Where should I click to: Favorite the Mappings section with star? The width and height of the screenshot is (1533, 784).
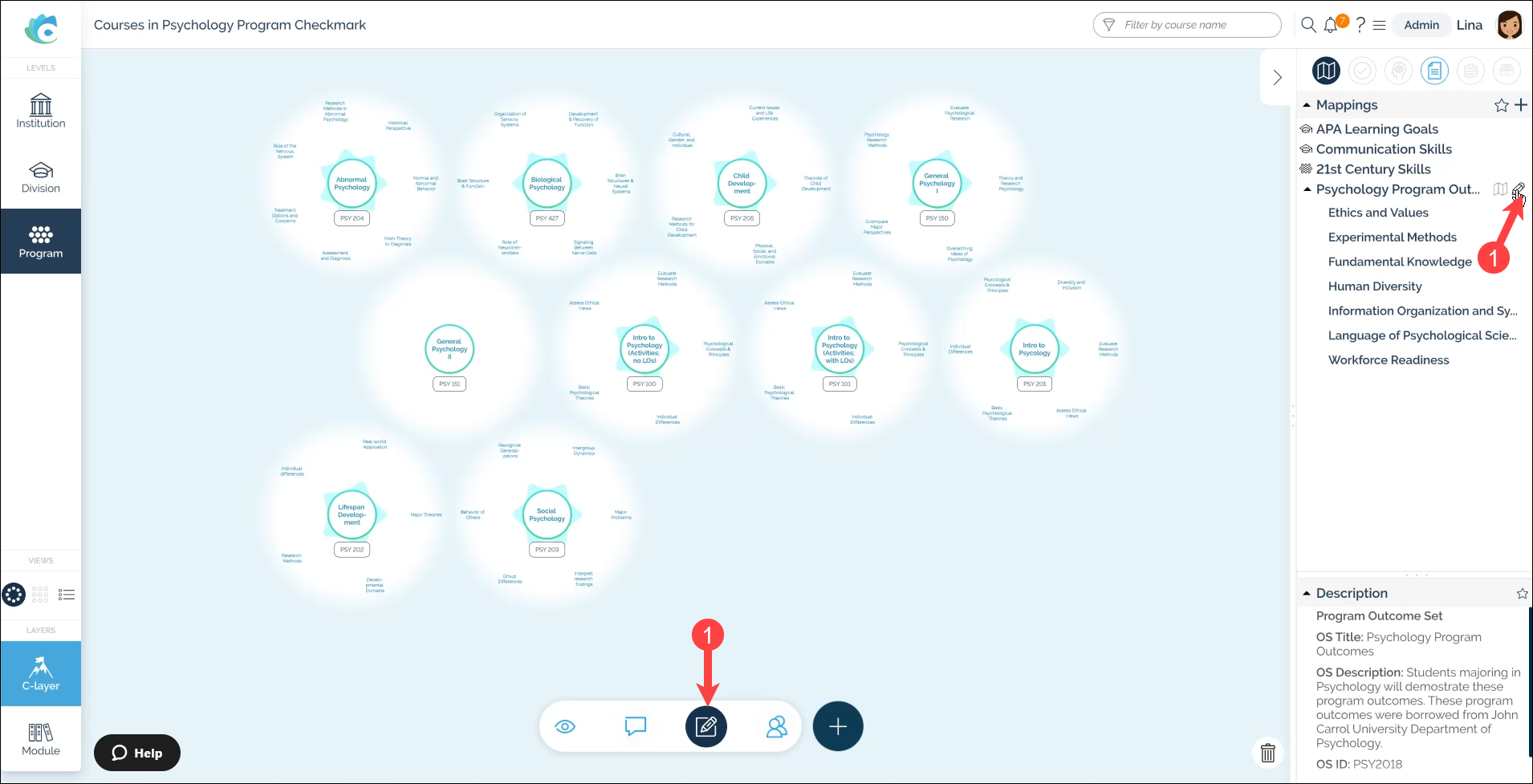pos(1501,105)
